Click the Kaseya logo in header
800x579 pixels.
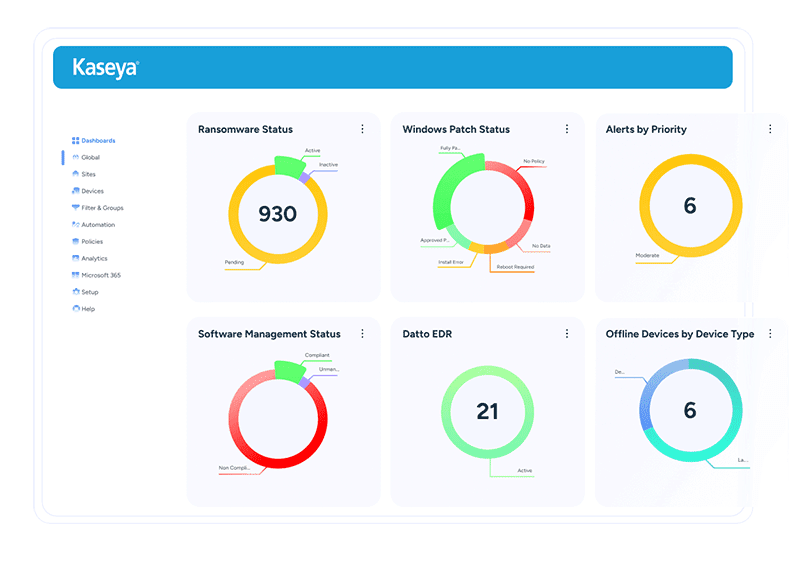[x=105, y=68]
